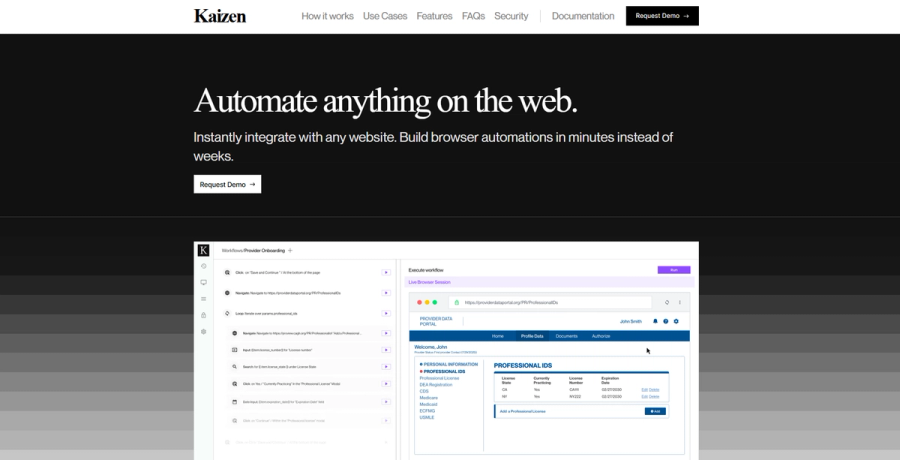The width and height of the screenshot is (900, 460).
Task: Select the Date Input calendar icon
Action: point(234,402)
